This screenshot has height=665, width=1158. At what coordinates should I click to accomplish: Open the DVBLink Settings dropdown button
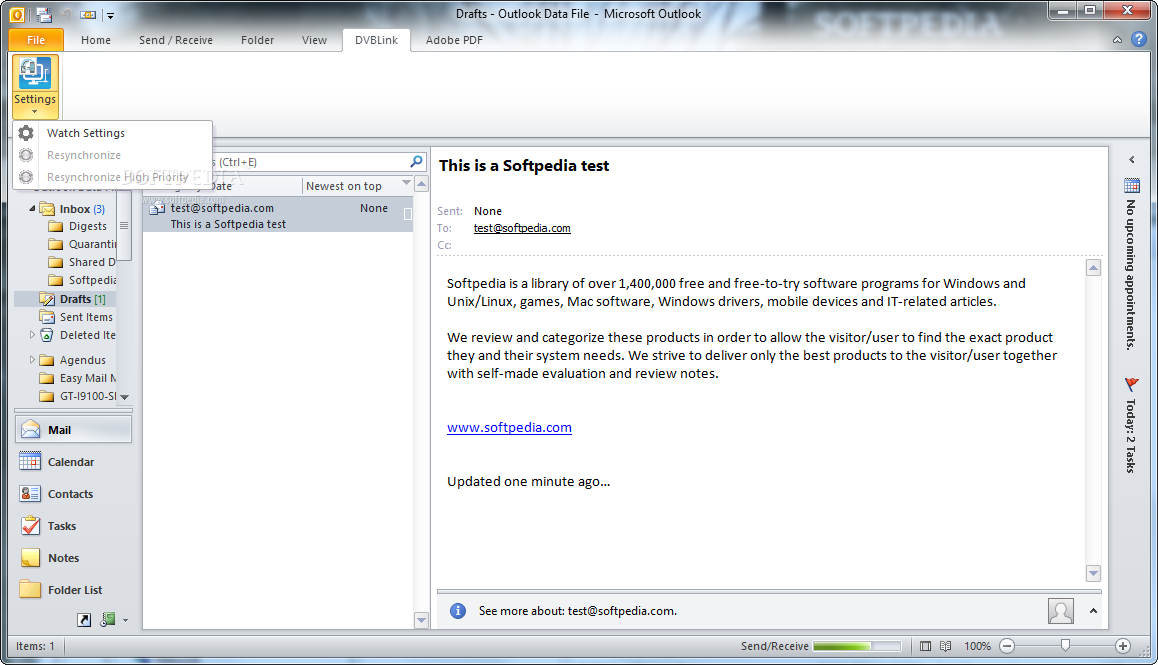[x=35, y=86]
